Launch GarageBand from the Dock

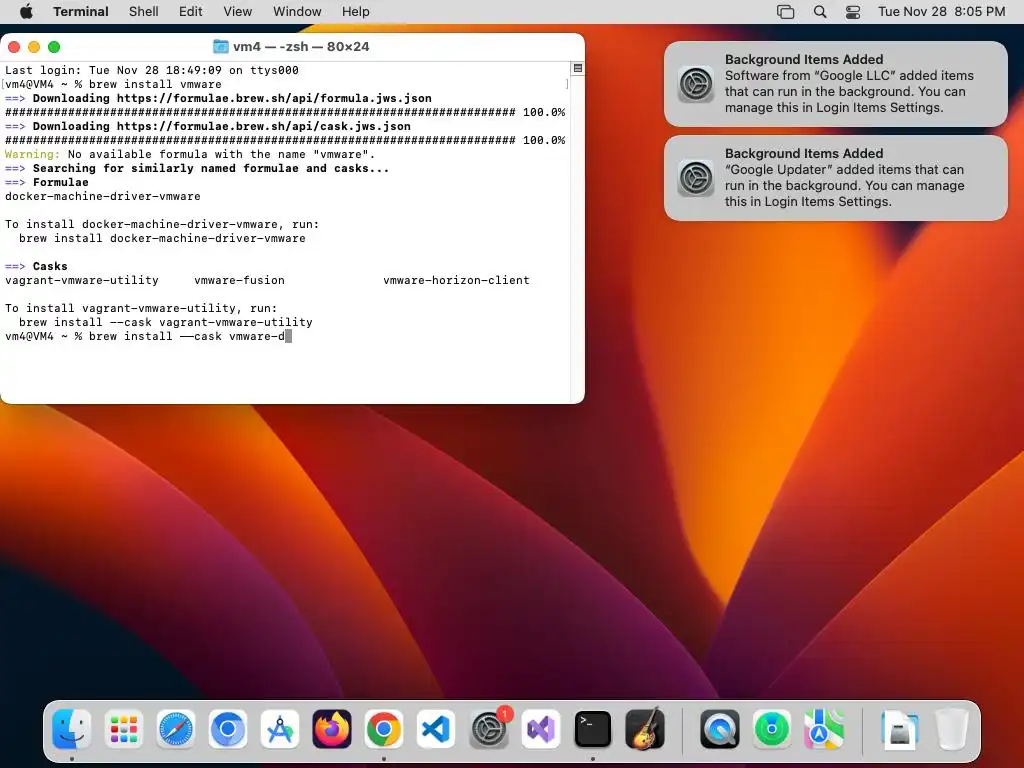click(x=645, y=729)
